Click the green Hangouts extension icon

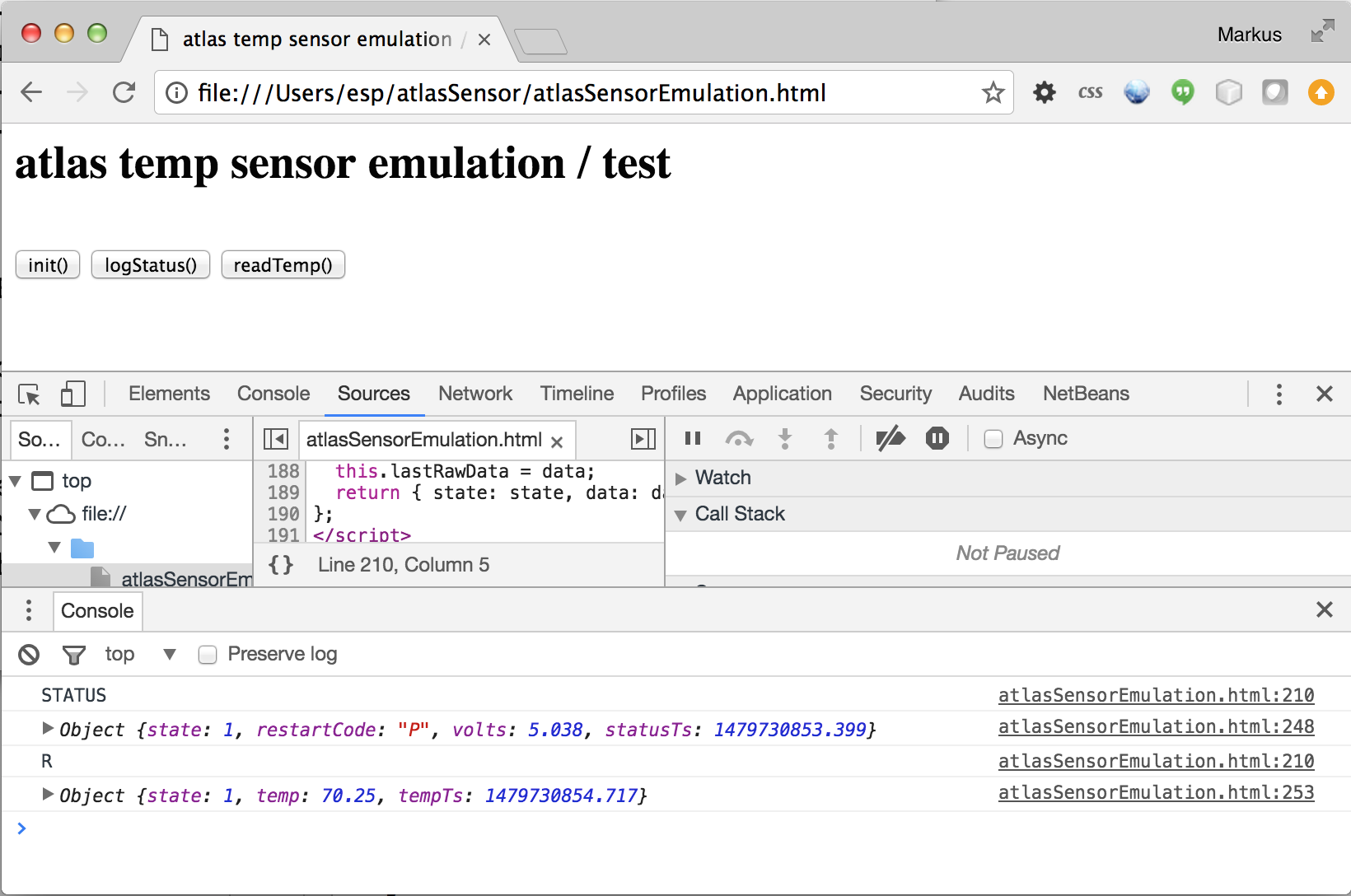(1183, 92)
